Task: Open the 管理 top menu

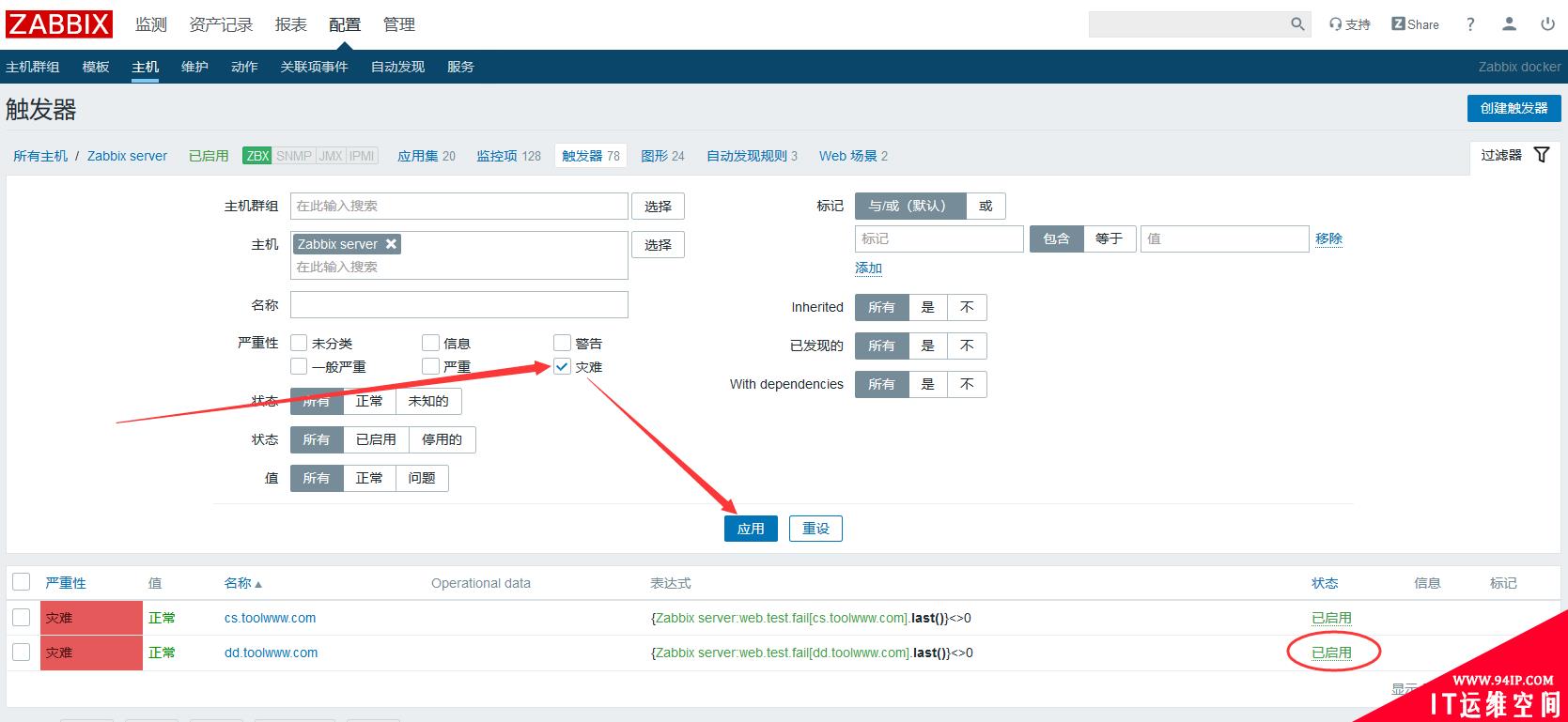Action: tap(399, 24)
